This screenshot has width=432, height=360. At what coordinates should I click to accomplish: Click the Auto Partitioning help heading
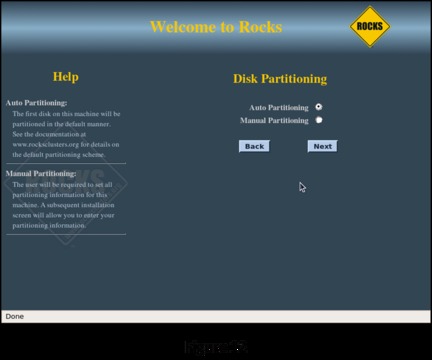pos(36,103)
